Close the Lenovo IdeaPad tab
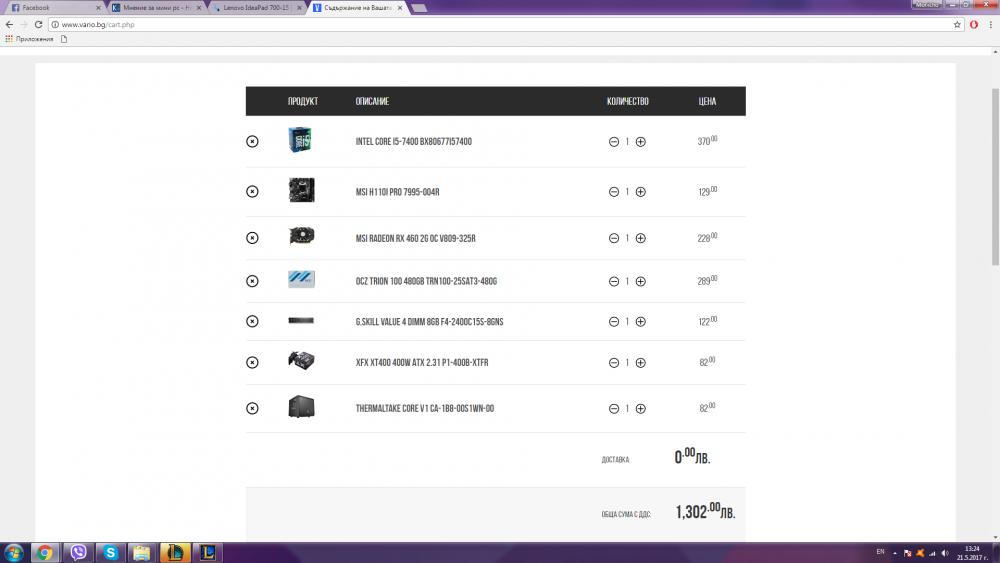 point(299,8)
